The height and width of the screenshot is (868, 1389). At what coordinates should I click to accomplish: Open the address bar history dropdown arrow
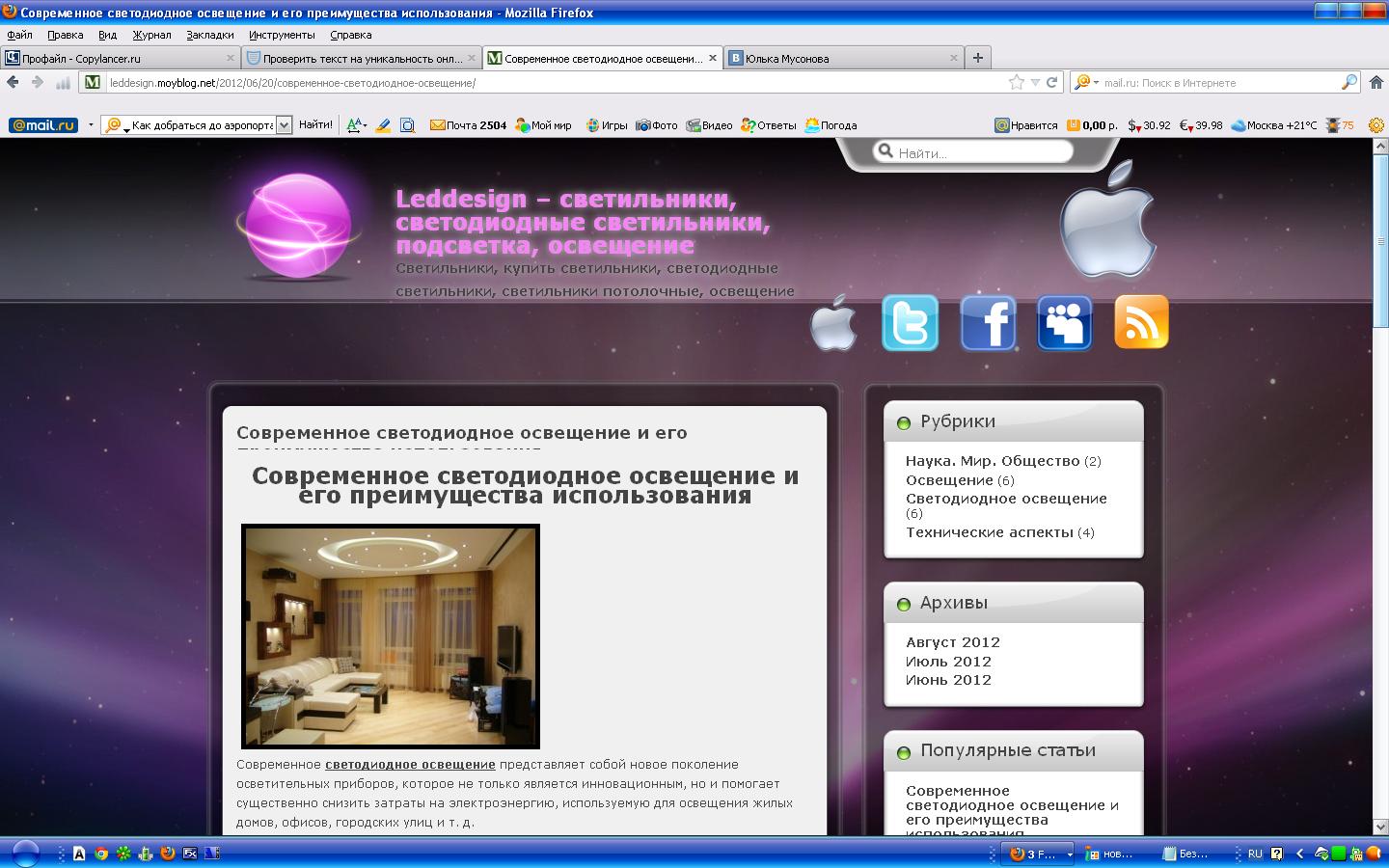click(x=1035, y=83)
